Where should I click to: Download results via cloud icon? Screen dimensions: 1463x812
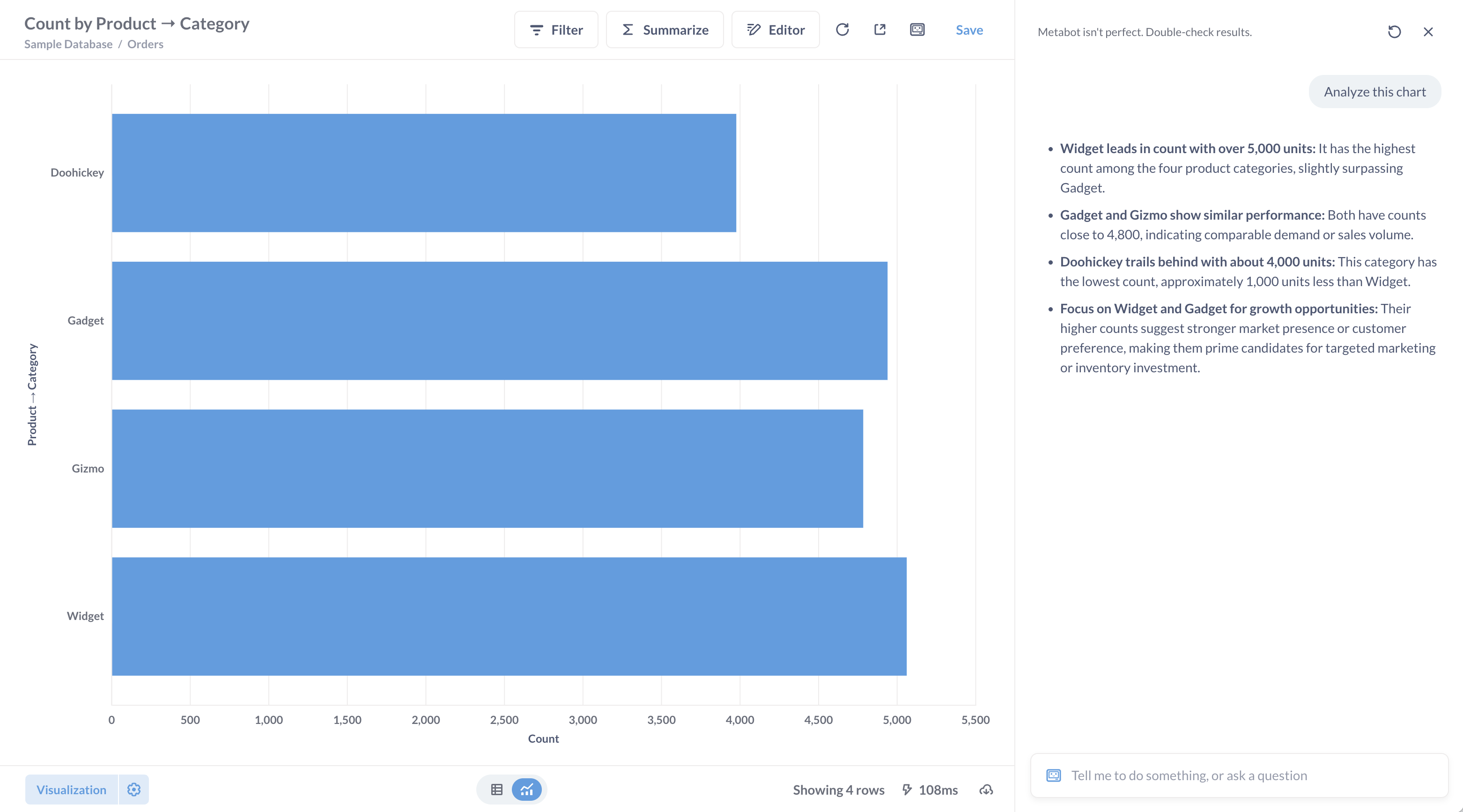[986, 790]
